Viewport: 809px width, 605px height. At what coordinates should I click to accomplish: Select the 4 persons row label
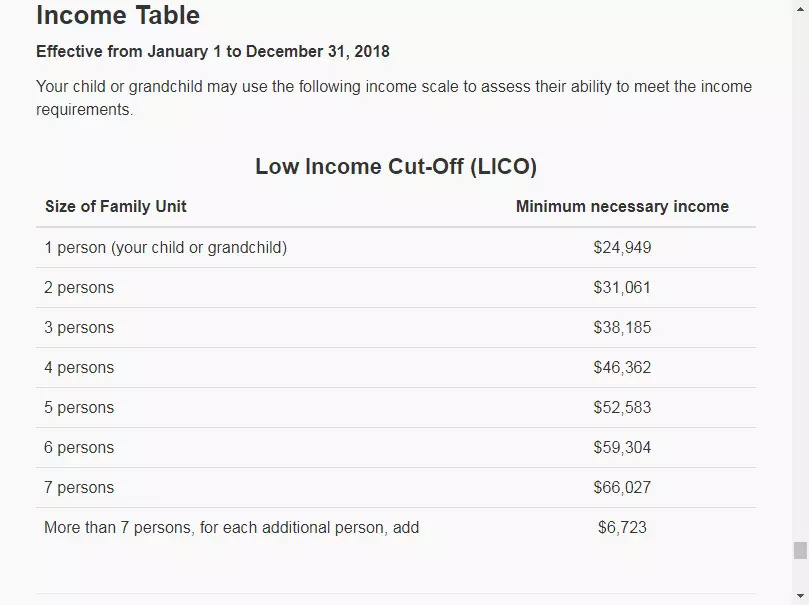pos(79,368)
